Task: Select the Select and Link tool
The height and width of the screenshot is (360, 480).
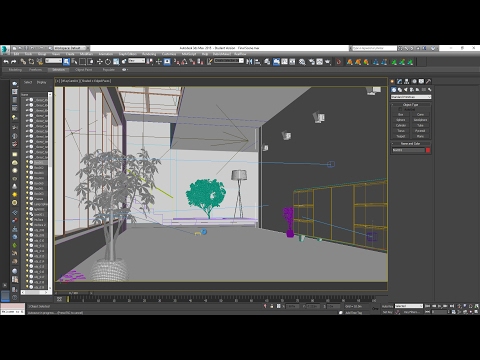Action: [x=23, y=62]
